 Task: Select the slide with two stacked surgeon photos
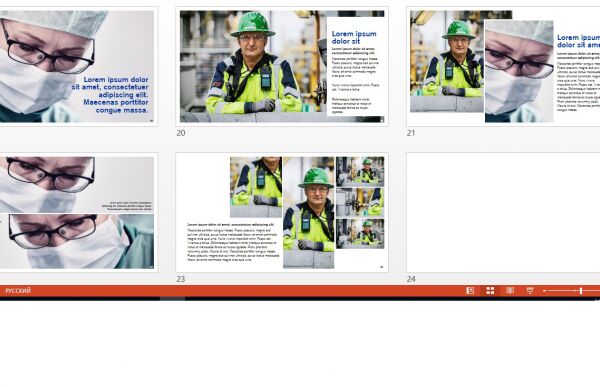point(78,212)
